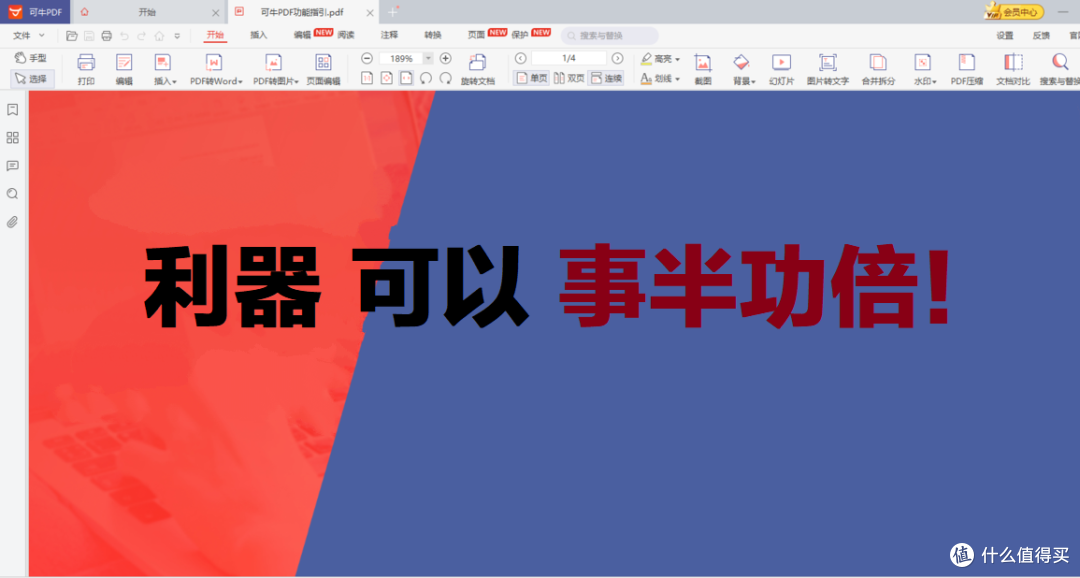Switch to the 页面 ribbon tab
Image resolution: width=1080 pixels, height=578 pixels.
tap(477, 35)
